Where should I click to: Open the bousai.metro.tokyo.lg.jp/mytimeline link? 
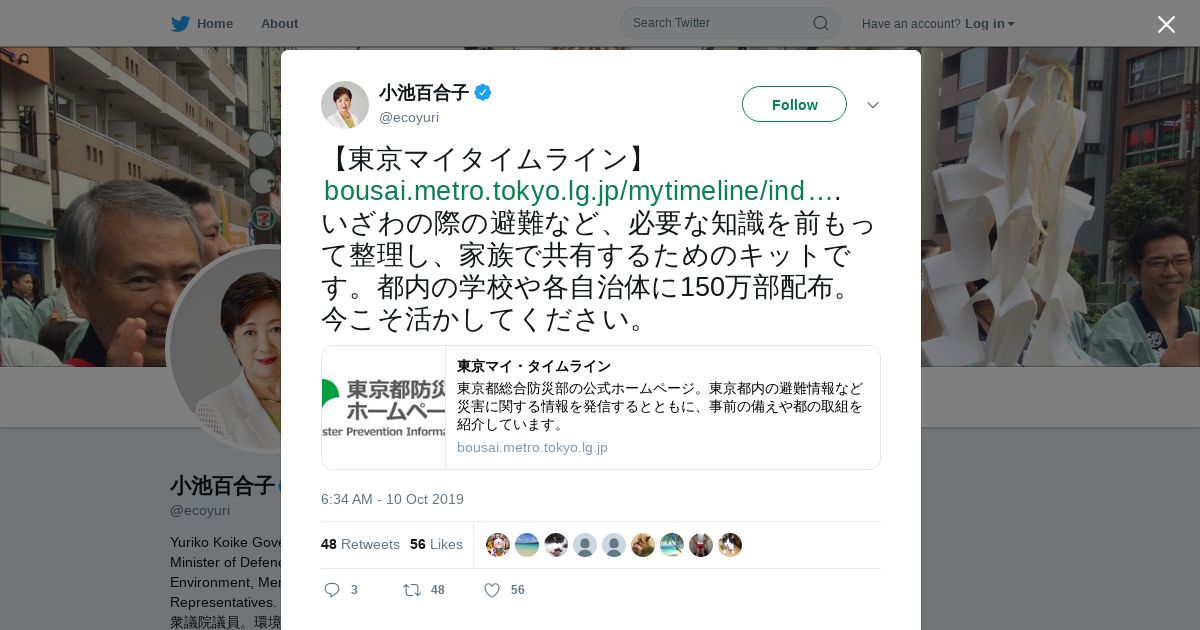578,190
